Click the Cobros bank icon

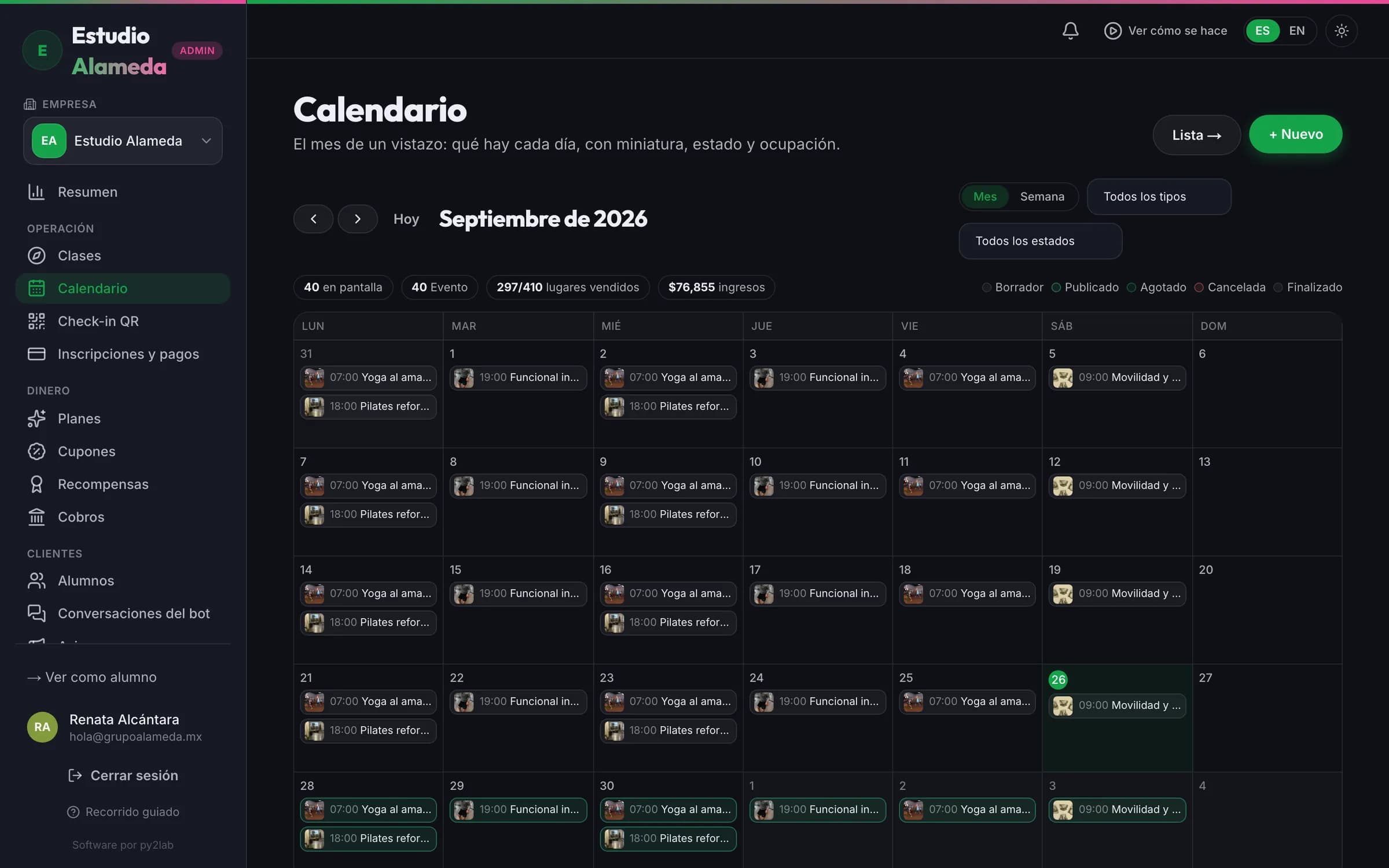click(36, 517)
